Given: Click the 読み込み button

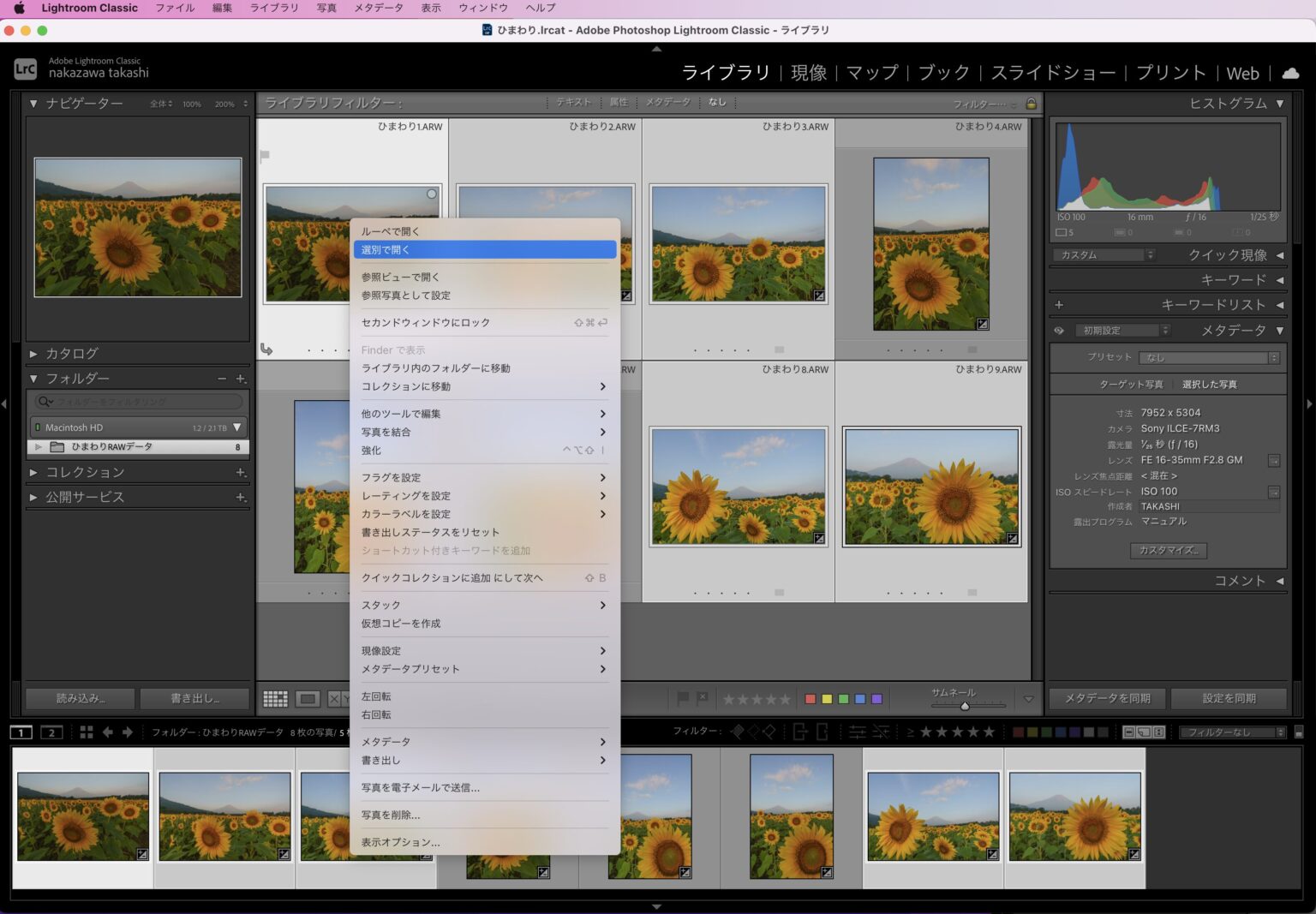Looking at the screenshot, I should (80, 698).
